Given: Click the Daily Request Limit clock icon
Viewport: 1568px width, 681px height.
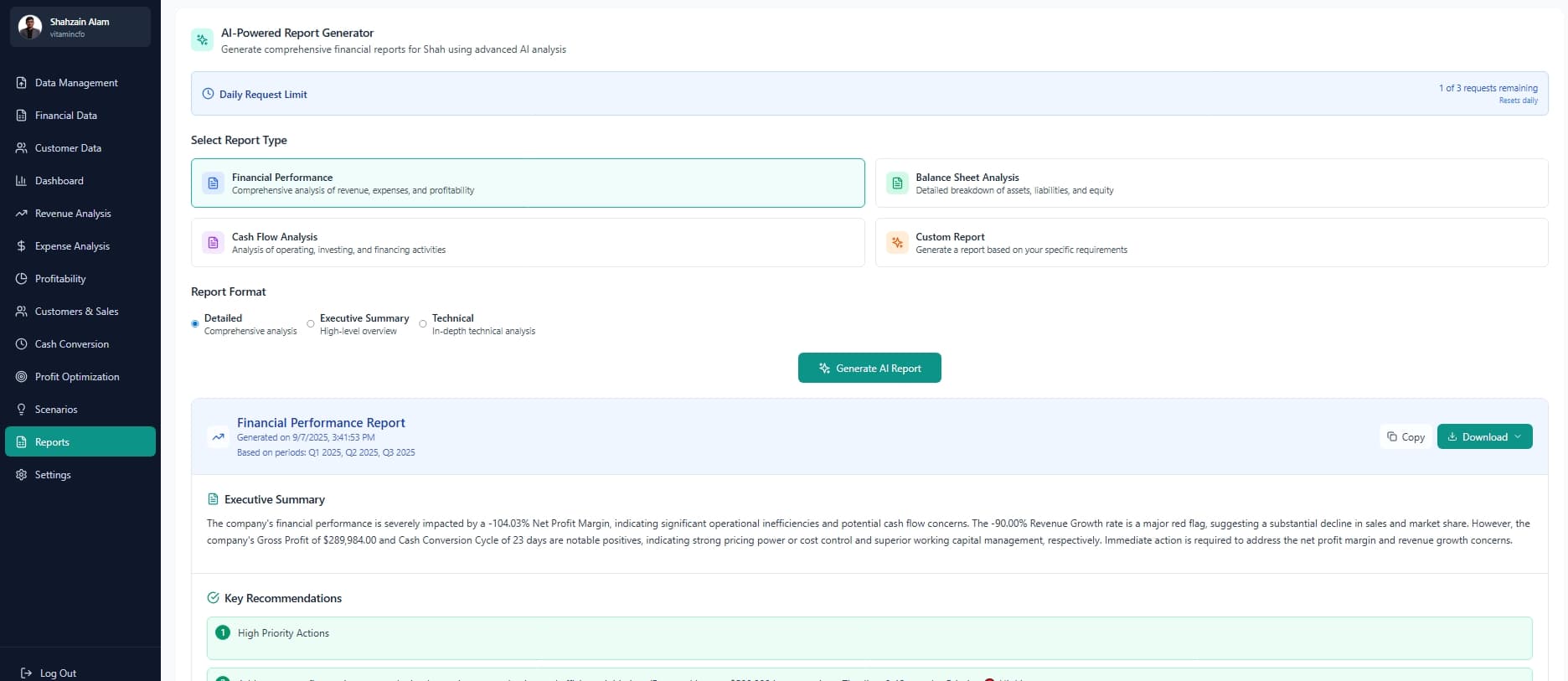Looking at the screenshot, I should pyautogui.click(x=208, y=94).
